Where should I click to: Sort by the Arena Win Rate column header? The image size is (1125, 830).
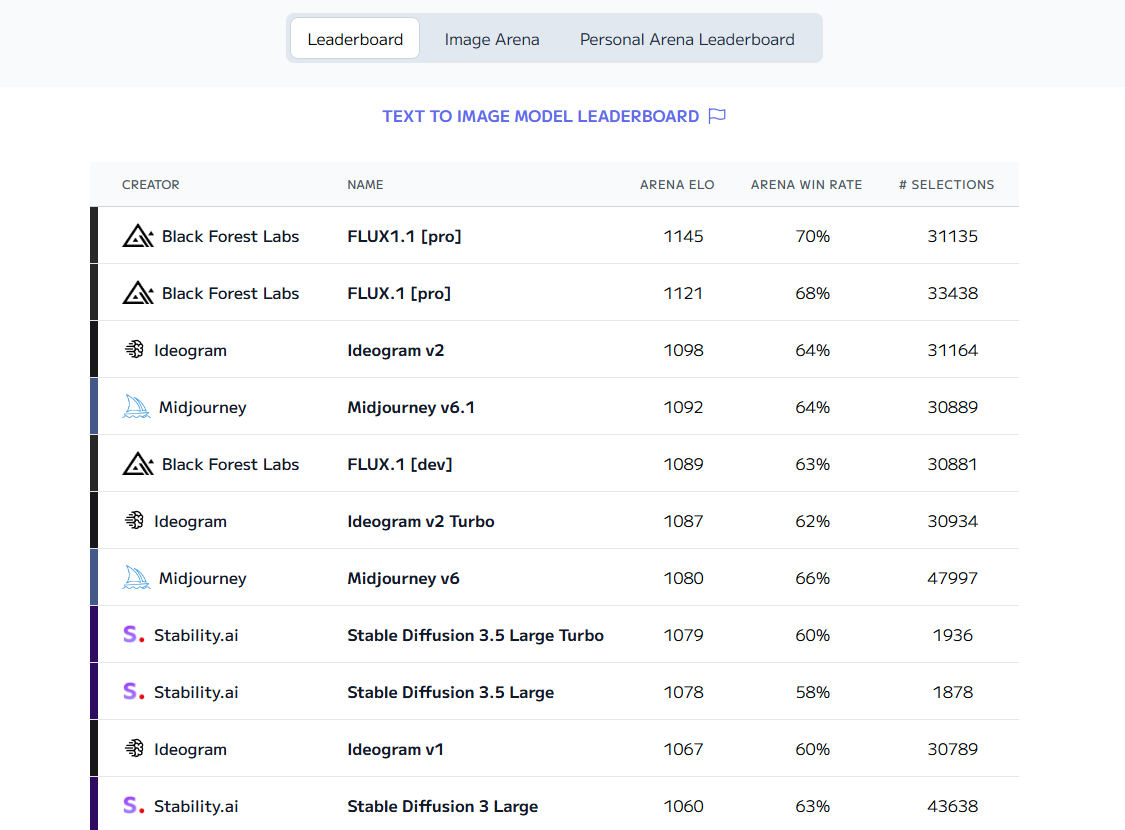[x=806, y=185]
